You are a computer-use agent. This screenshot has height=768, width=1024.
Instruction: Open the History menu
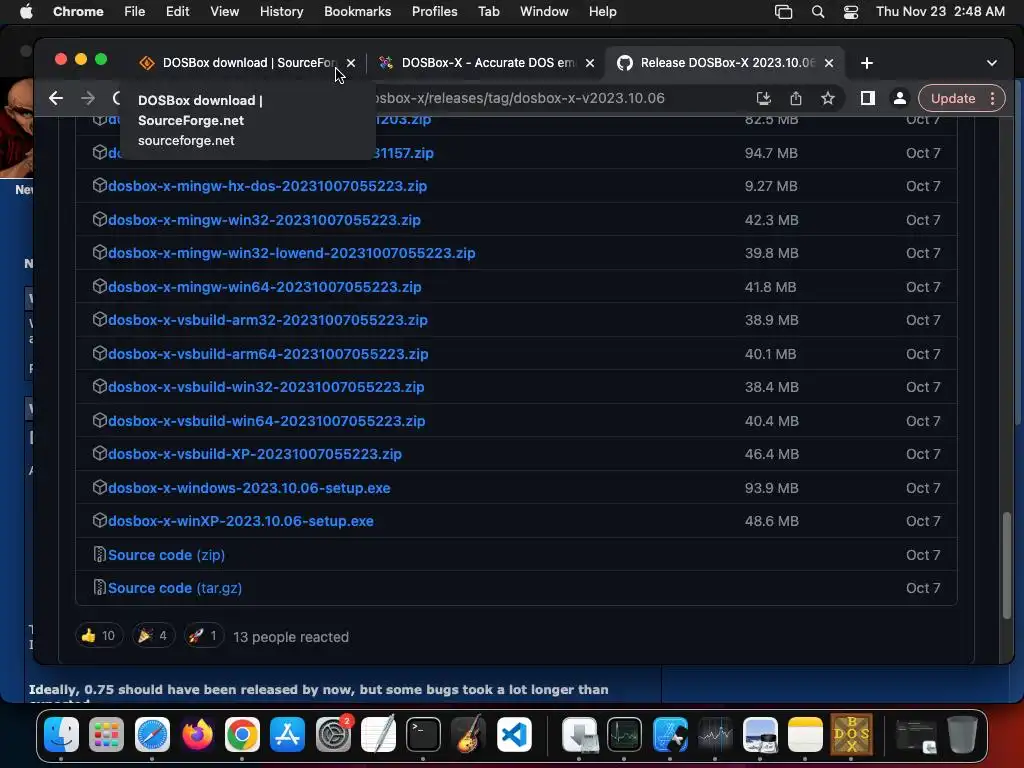pos(281,12)
